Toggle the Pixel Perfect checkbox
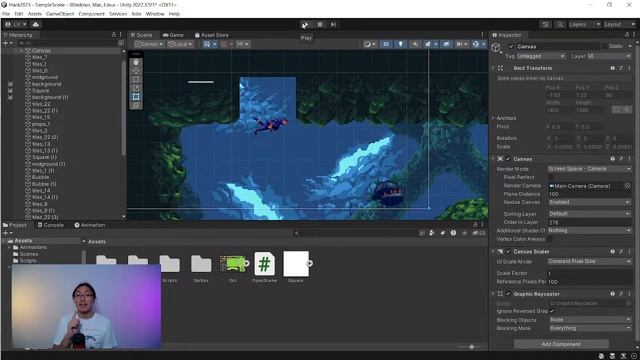This screenshot has height=360, width=640. click(551, 177)
